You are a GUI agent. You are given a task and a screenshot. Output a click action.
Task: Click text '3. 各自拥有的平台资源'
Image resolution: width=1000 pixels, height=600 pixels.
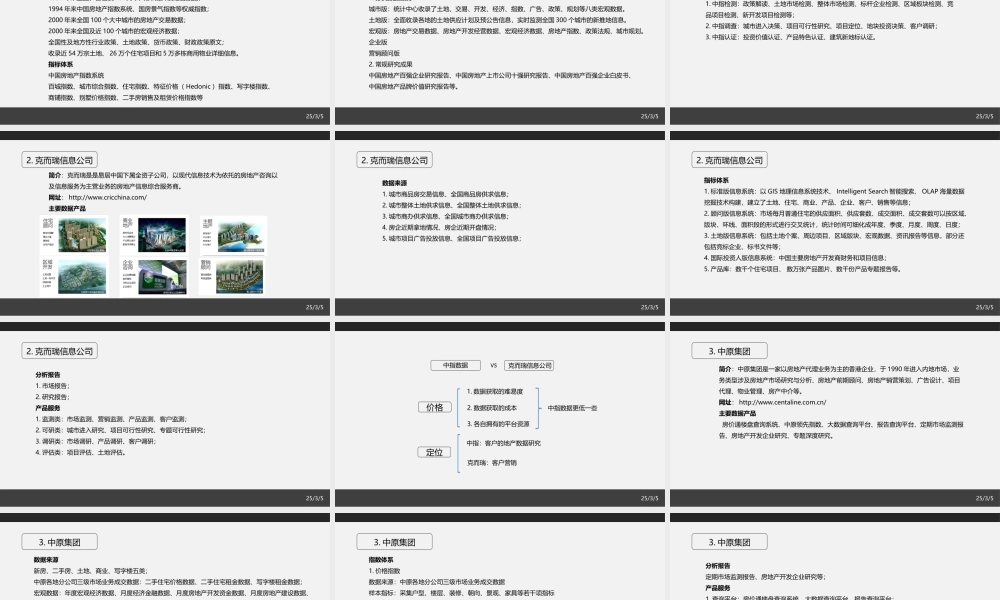coord(498,424)
